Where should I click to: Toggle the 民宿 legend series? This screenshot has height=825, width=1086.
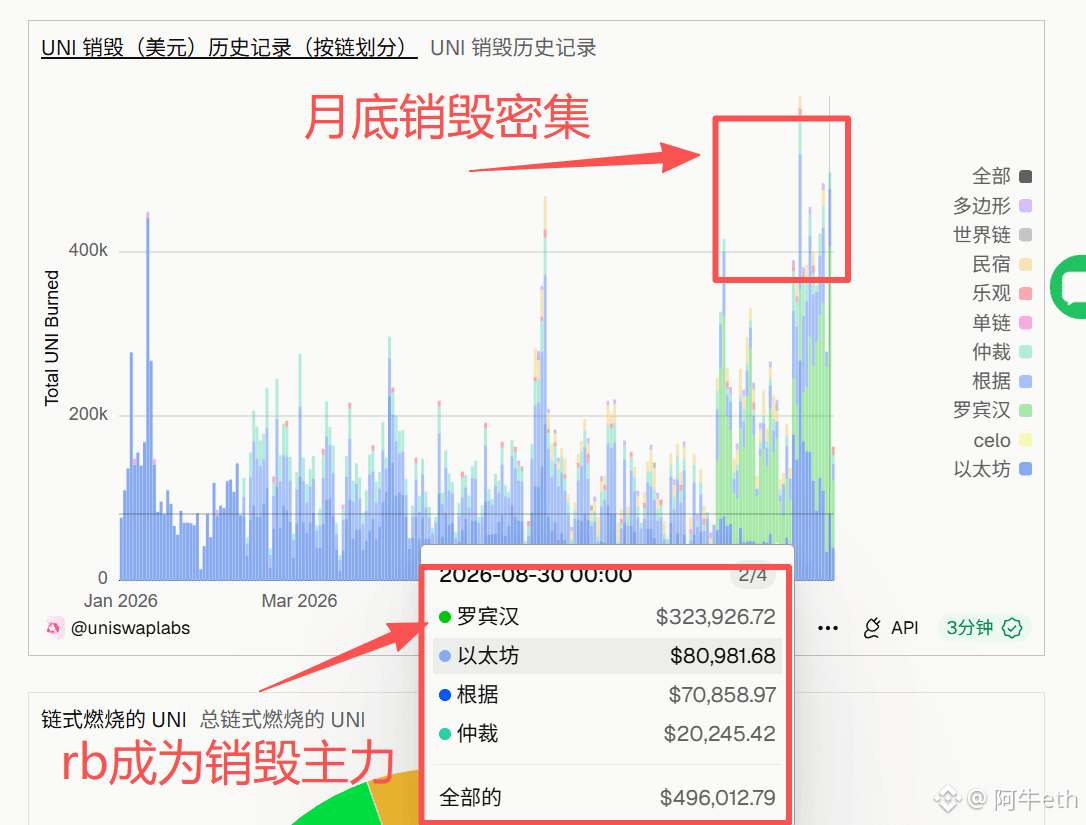[1002, 264]
